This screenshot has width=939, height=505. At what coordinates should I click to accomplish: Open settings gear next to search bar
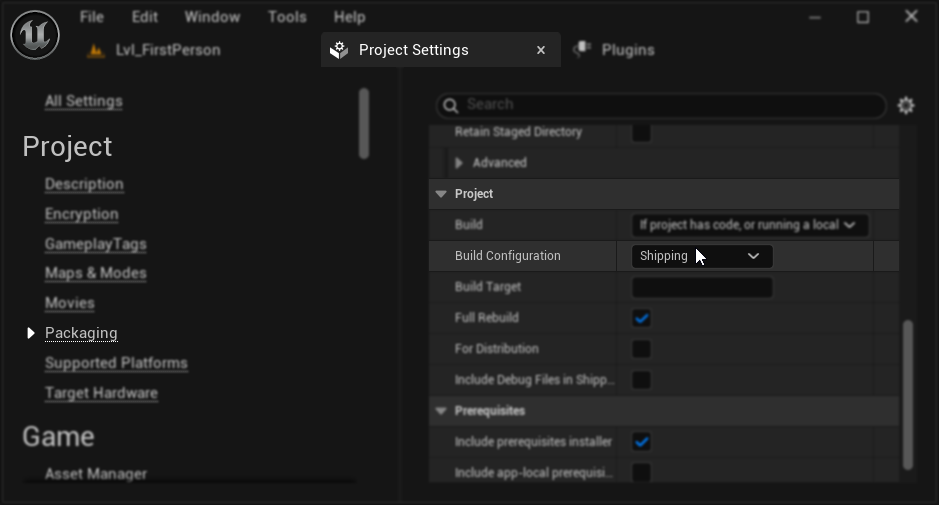[906, 105]
